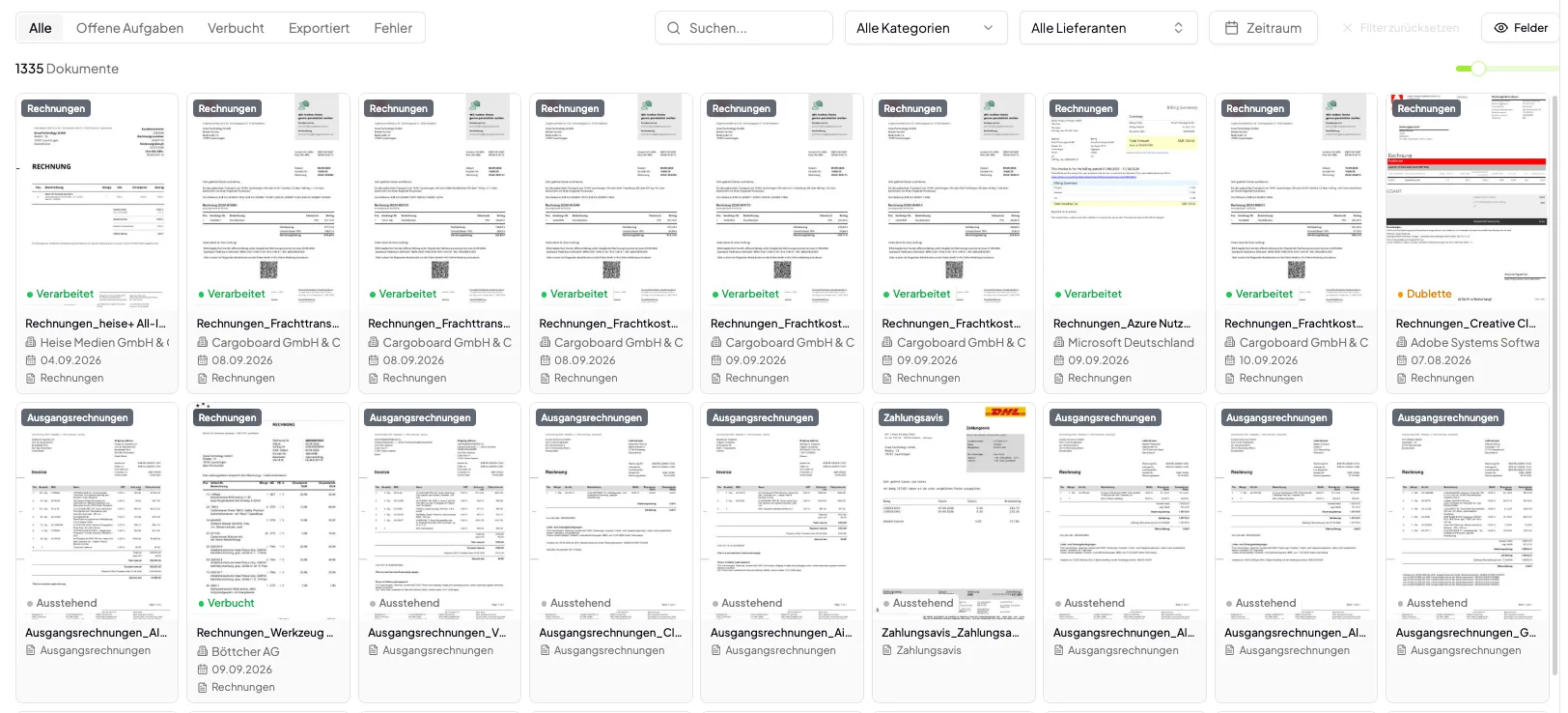Click document icon beside Zahlungsavis label
This screenshot has height=713, width=1568.
pos(887,650)
